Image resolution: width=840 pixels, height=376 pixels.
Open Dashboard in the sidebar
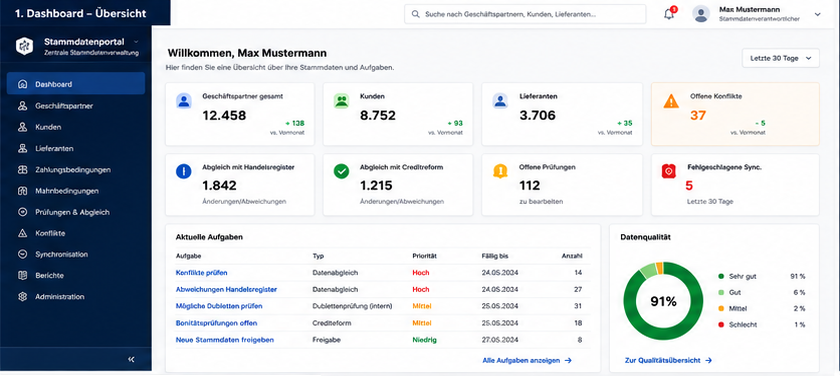tap(76, 84)
